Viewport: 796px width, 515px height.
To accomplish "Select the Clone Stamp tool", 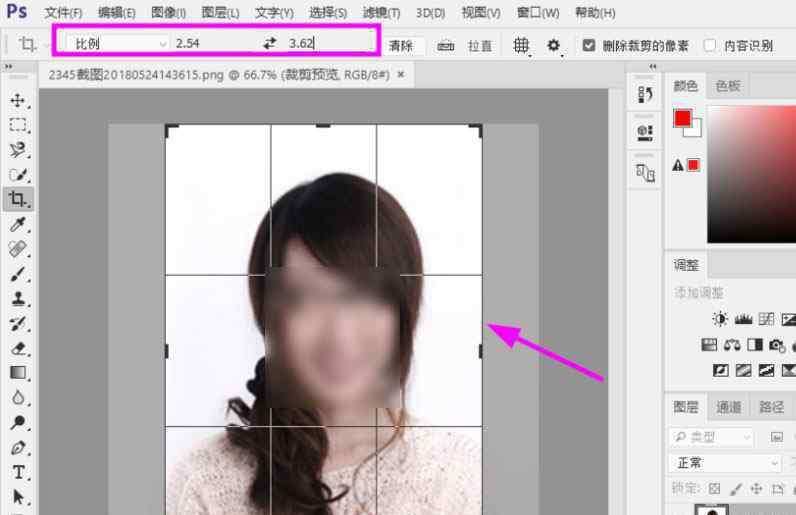I will tap(18, 298).
